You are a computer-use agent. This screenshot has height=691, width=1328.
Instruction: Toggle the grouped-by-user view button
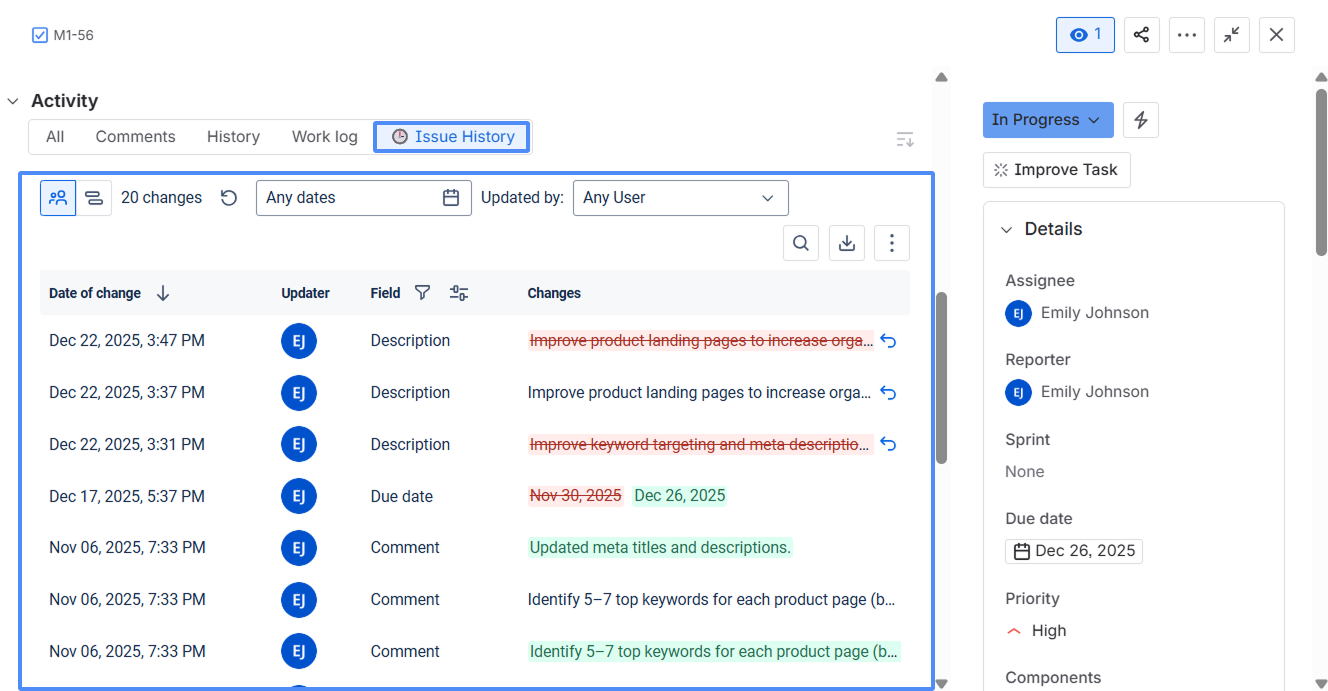coord(58,198)
